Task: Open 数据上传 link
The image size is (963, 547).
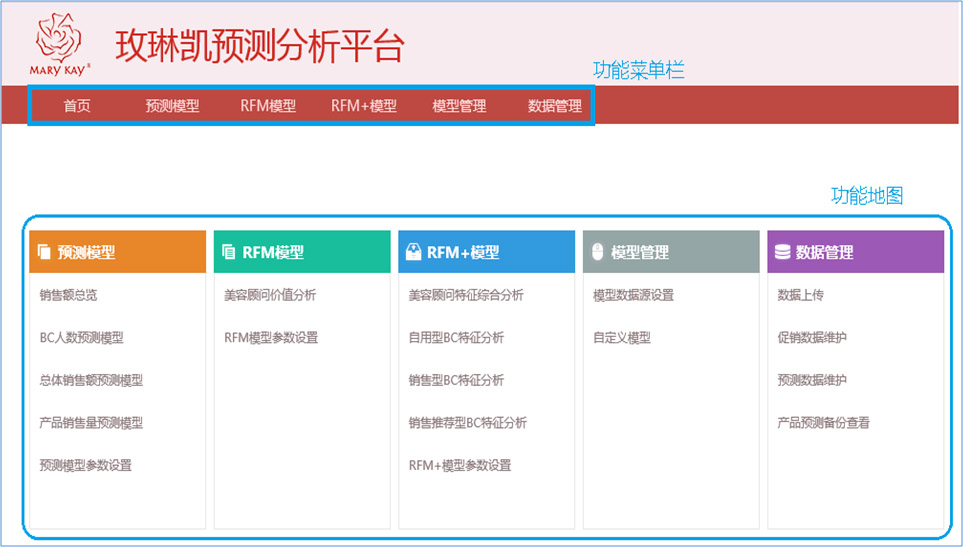Action: 800,295
